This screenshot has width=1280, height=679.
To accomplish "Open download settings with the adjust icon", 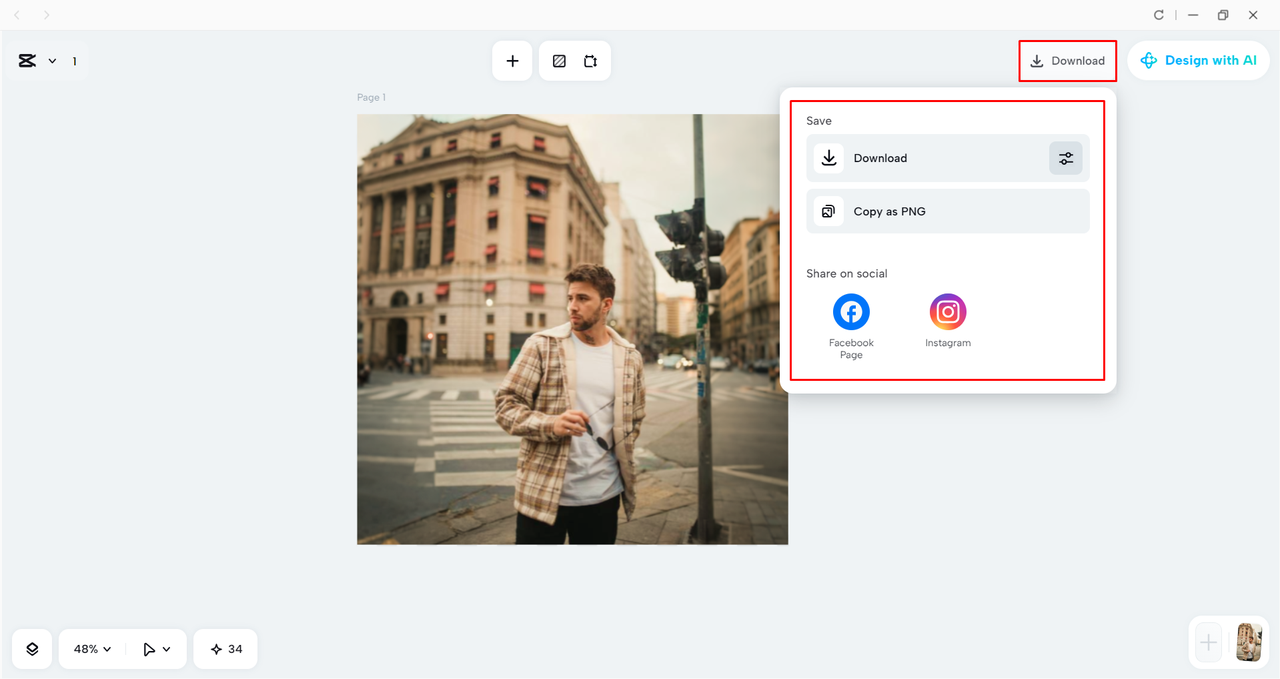I will [x=1064, y=158].
